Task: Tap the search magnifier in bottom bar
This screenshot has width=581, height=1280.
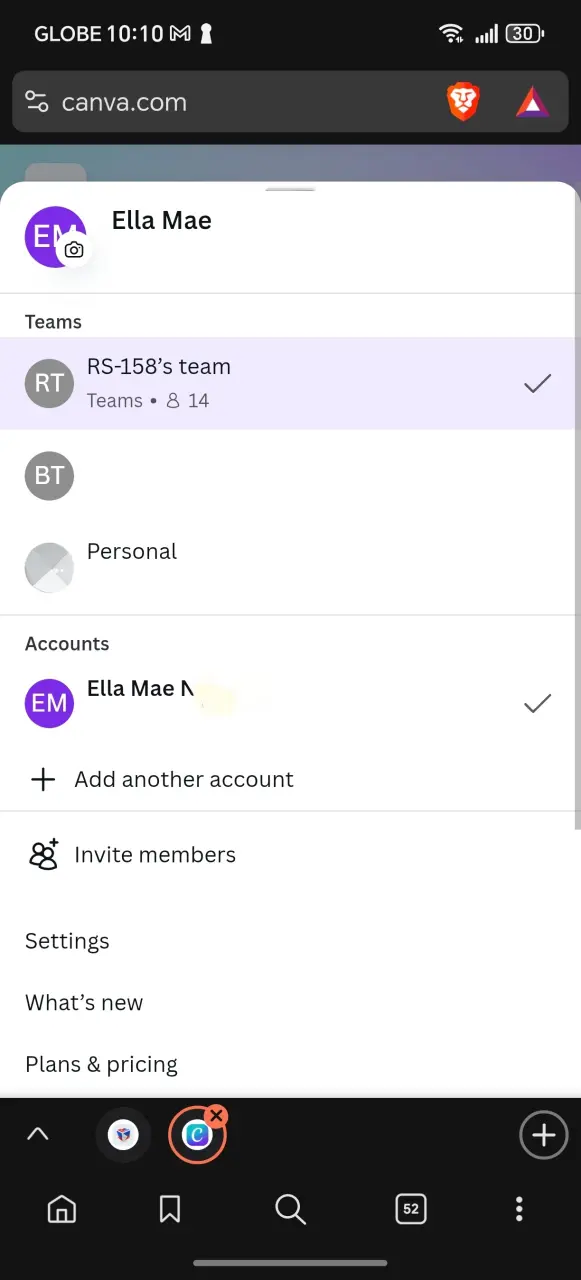Action: [290, 1209]
